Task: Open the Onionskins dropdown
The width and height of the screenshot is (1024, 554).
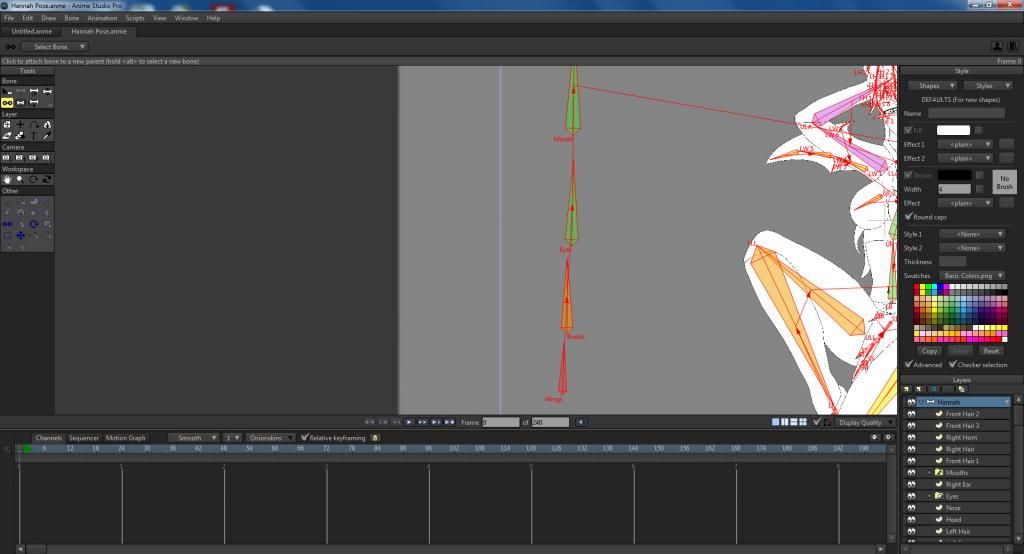Action: point(271,438)
